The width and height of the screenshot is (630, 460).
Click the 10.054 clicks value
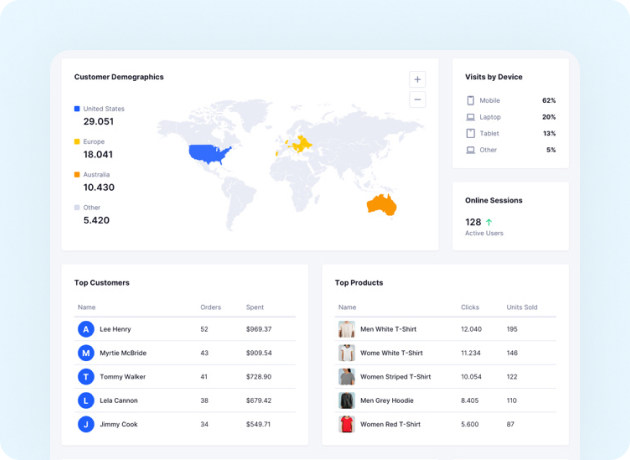click(x=471, y=377)
